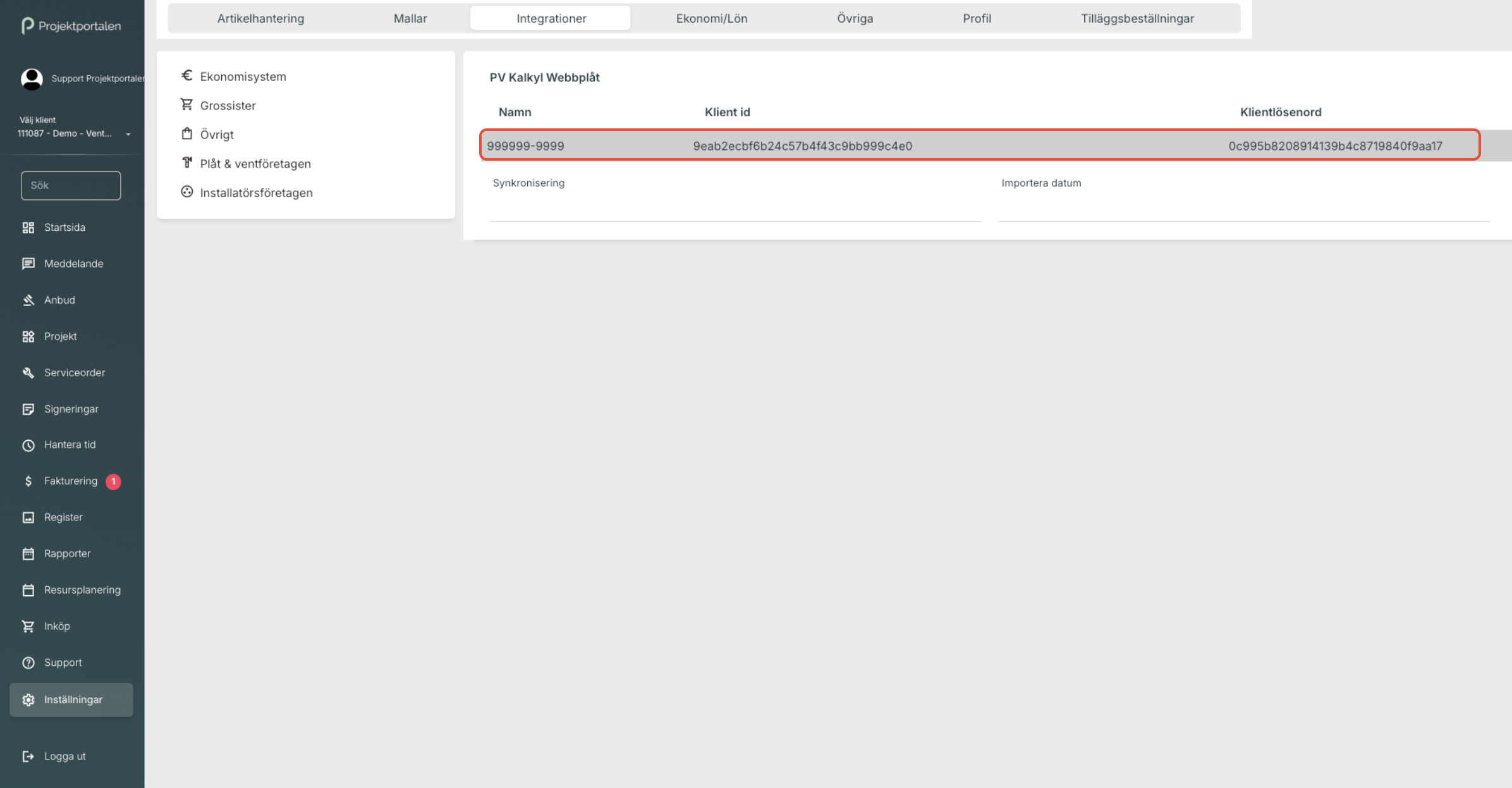
Task: Open the Artikelhantering tab
Action: pyautogui.click(x=260, y=18)
